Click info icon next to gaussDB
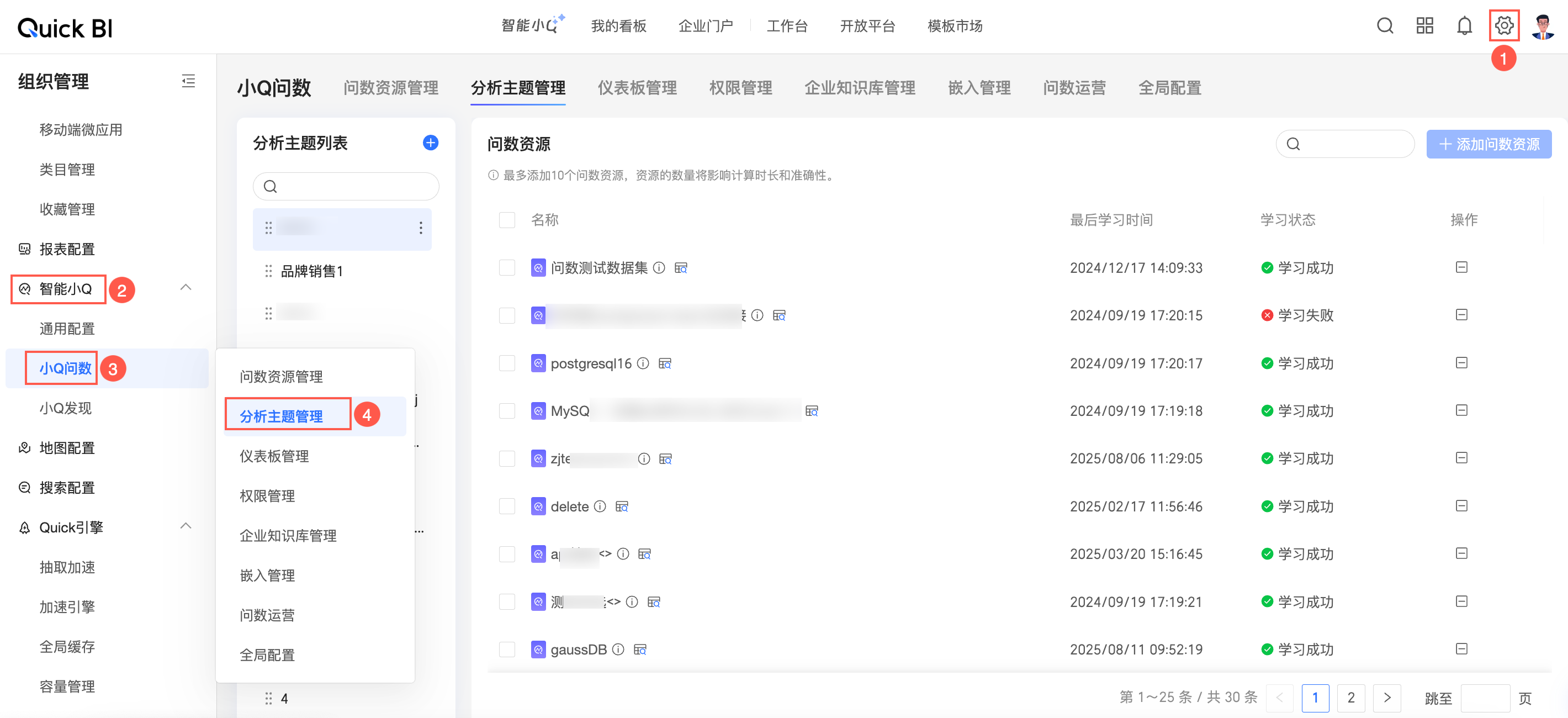The image size is (1568, 718). pos(618,650)
